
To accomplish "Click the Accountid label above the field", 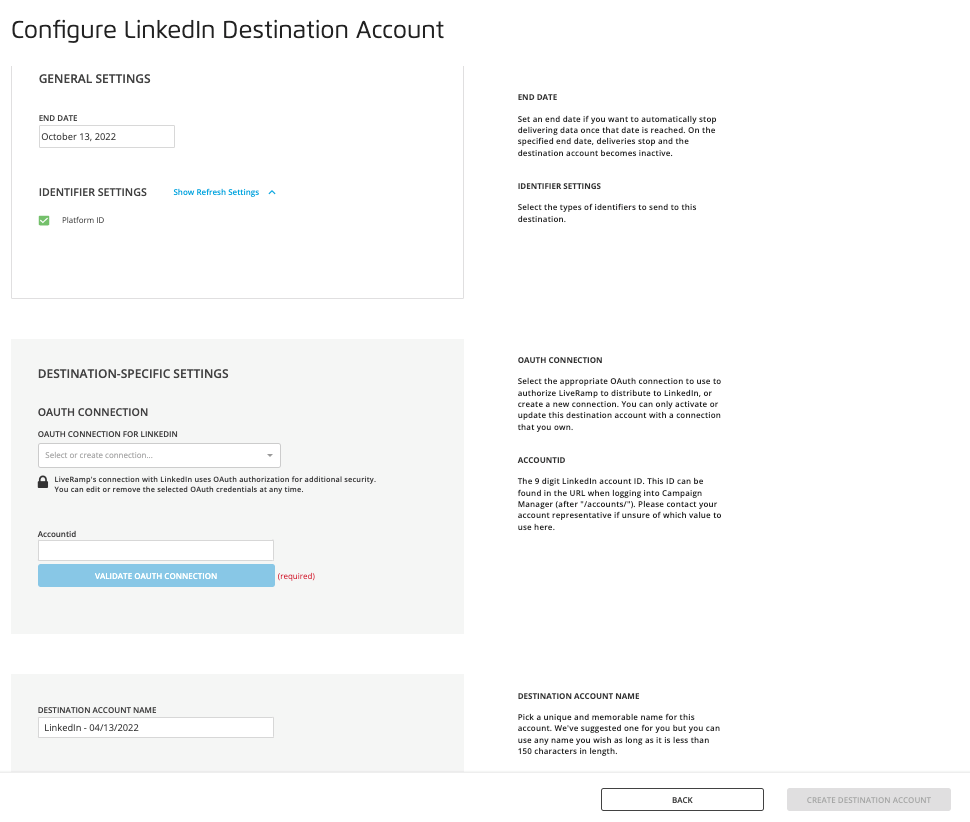I will (x=57, y=534).
